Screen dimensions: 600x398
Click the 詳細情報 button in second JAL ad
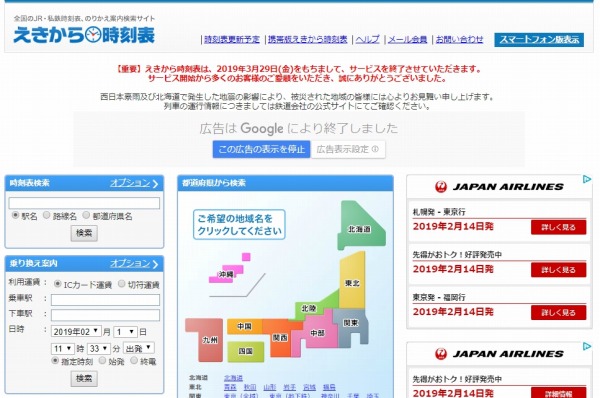point(558,393)
